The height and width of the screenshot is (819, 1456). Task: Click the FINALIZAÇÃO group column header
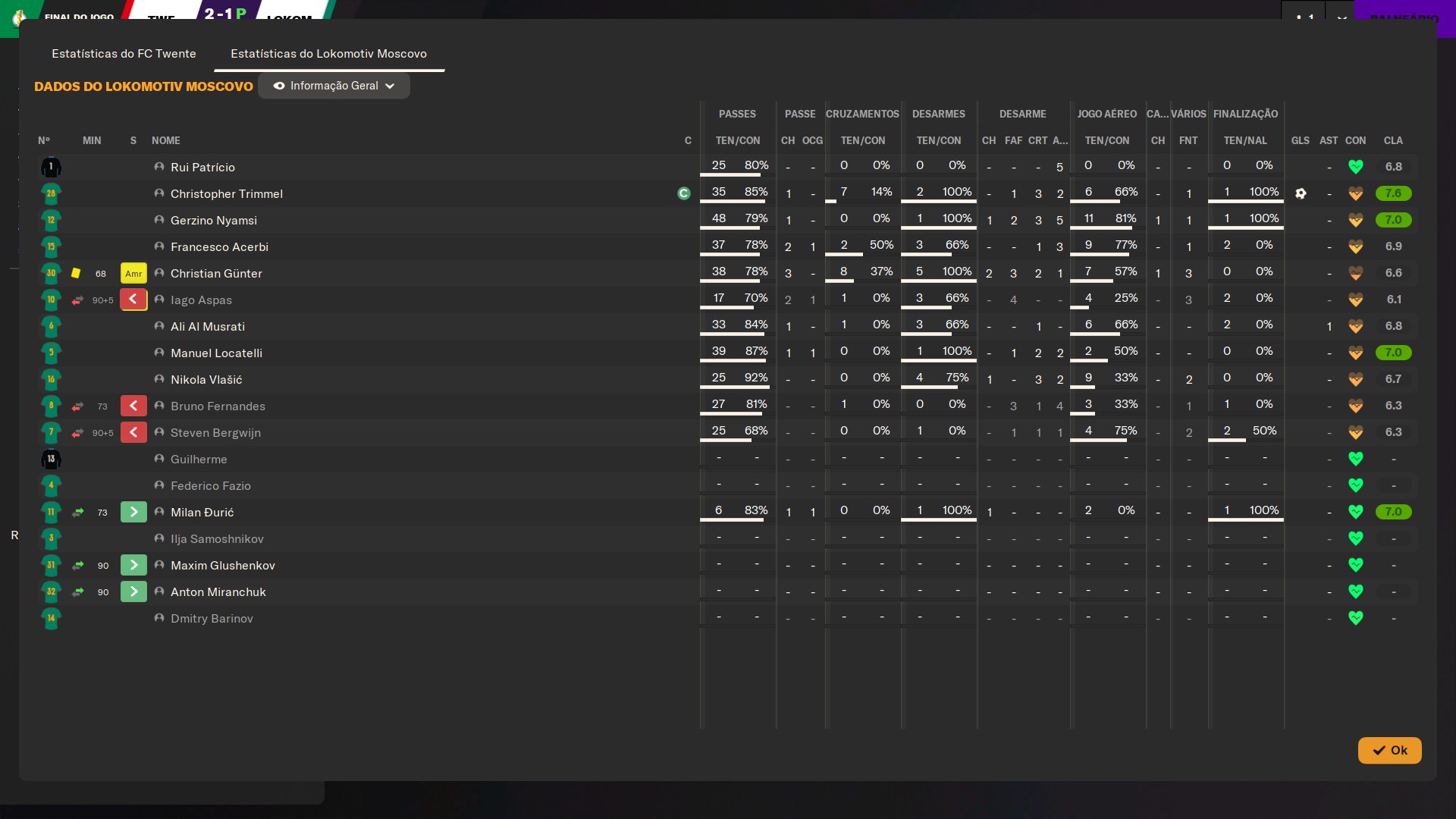point(1245,114)
